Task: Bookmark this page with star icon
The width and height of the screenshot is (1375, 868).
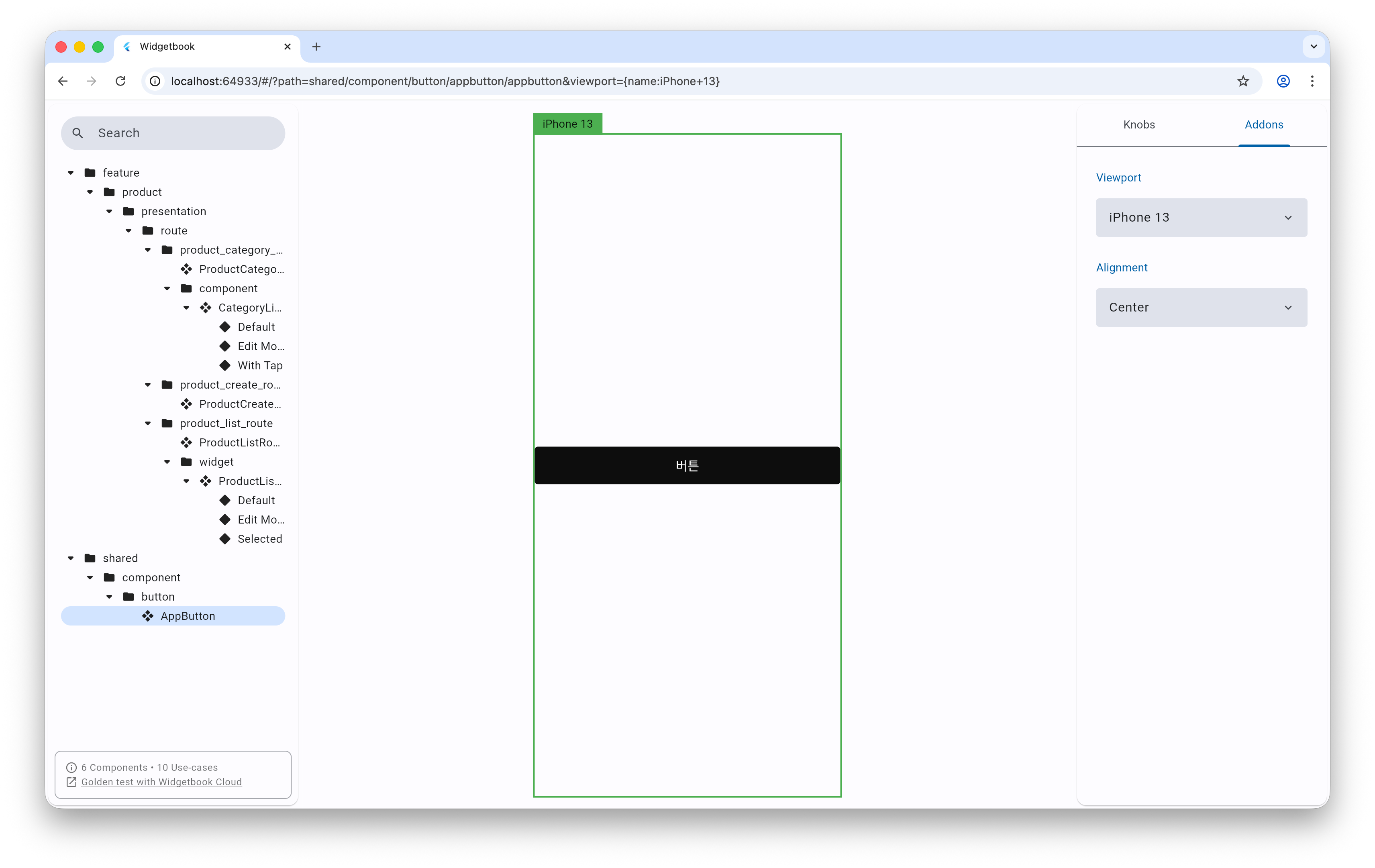Action: pos(1242,81)
